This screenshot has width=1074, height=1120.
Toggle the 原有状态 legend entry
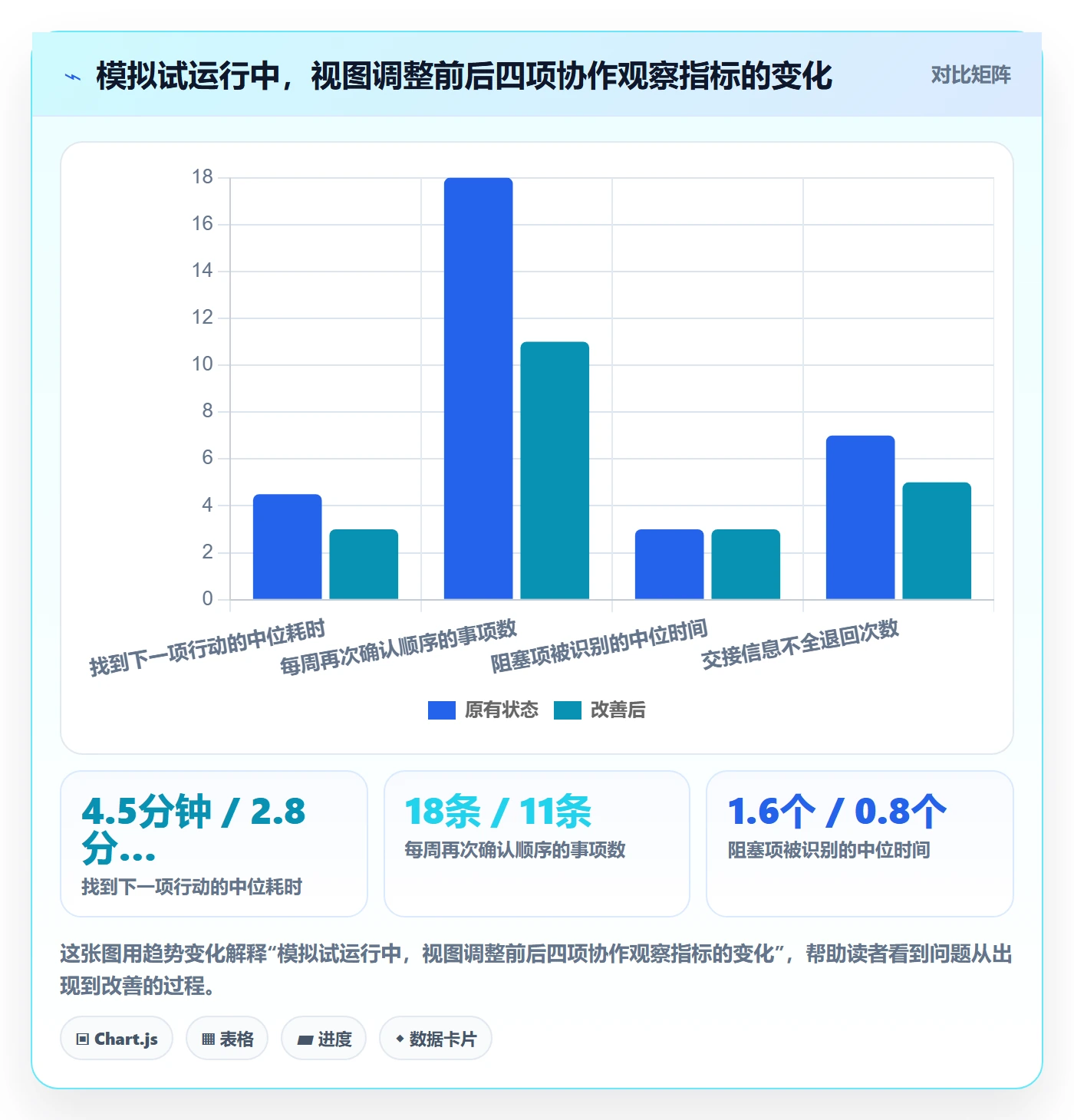(x=483, y=710)
